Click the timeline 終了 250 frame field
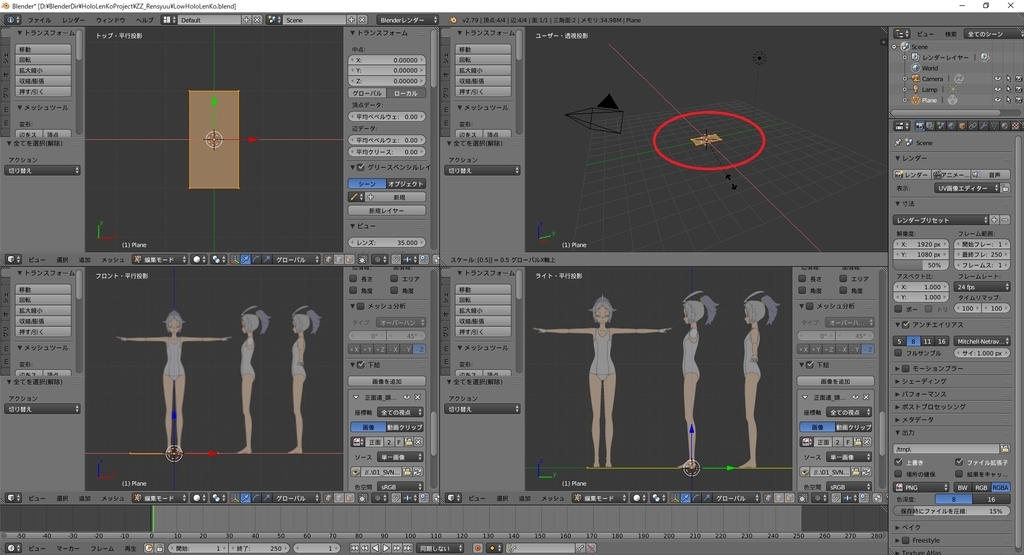This screenshot has width=1024, height=555. pos(259,548)
